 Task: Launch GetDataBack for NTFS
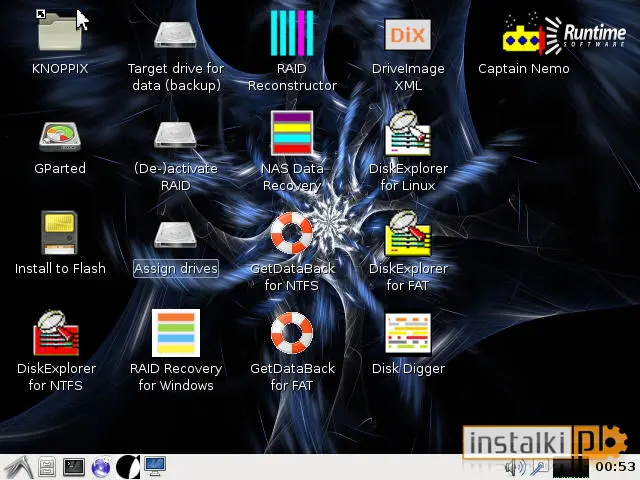tap(292, 233)
